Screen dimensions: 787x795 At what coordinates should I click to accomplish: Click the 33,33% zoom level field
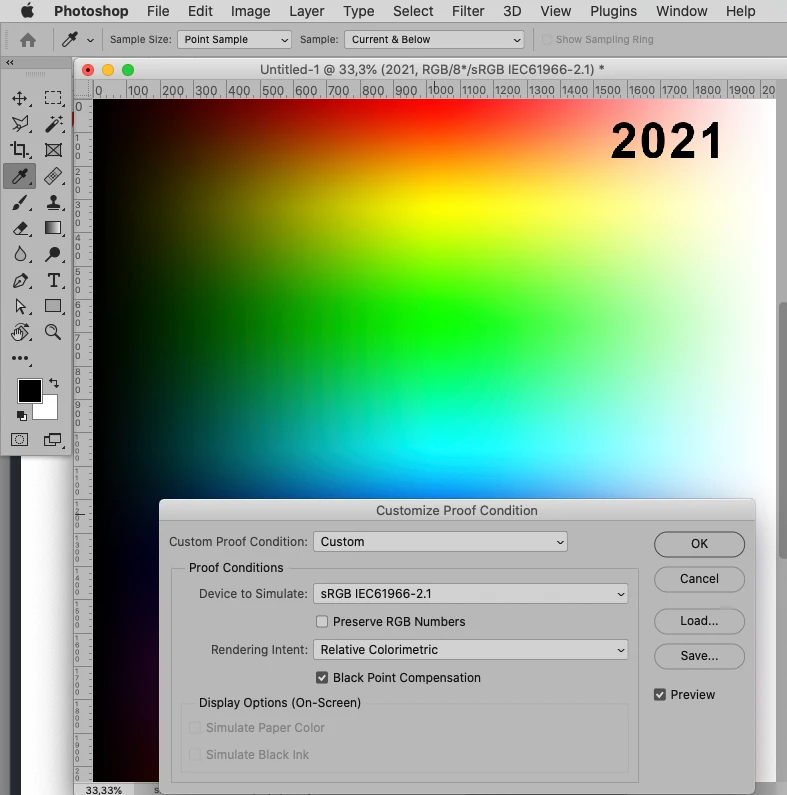click(x=104, y=790)
